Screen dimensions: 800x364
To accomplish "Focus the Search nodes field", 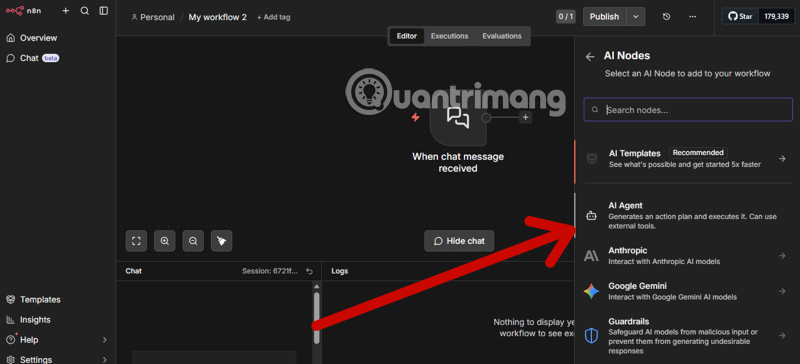I will click(x=688, y=110).
